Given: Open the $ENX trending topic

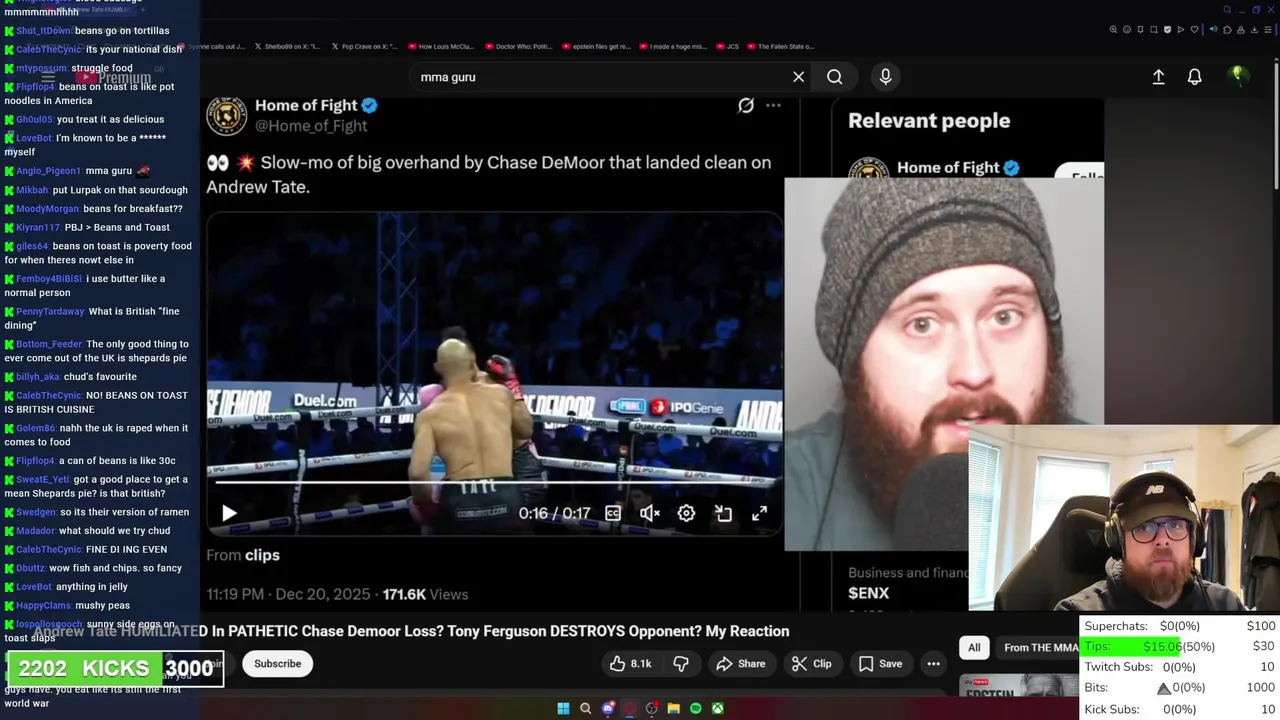Looking at the screenshot, I should pos(868,593).
